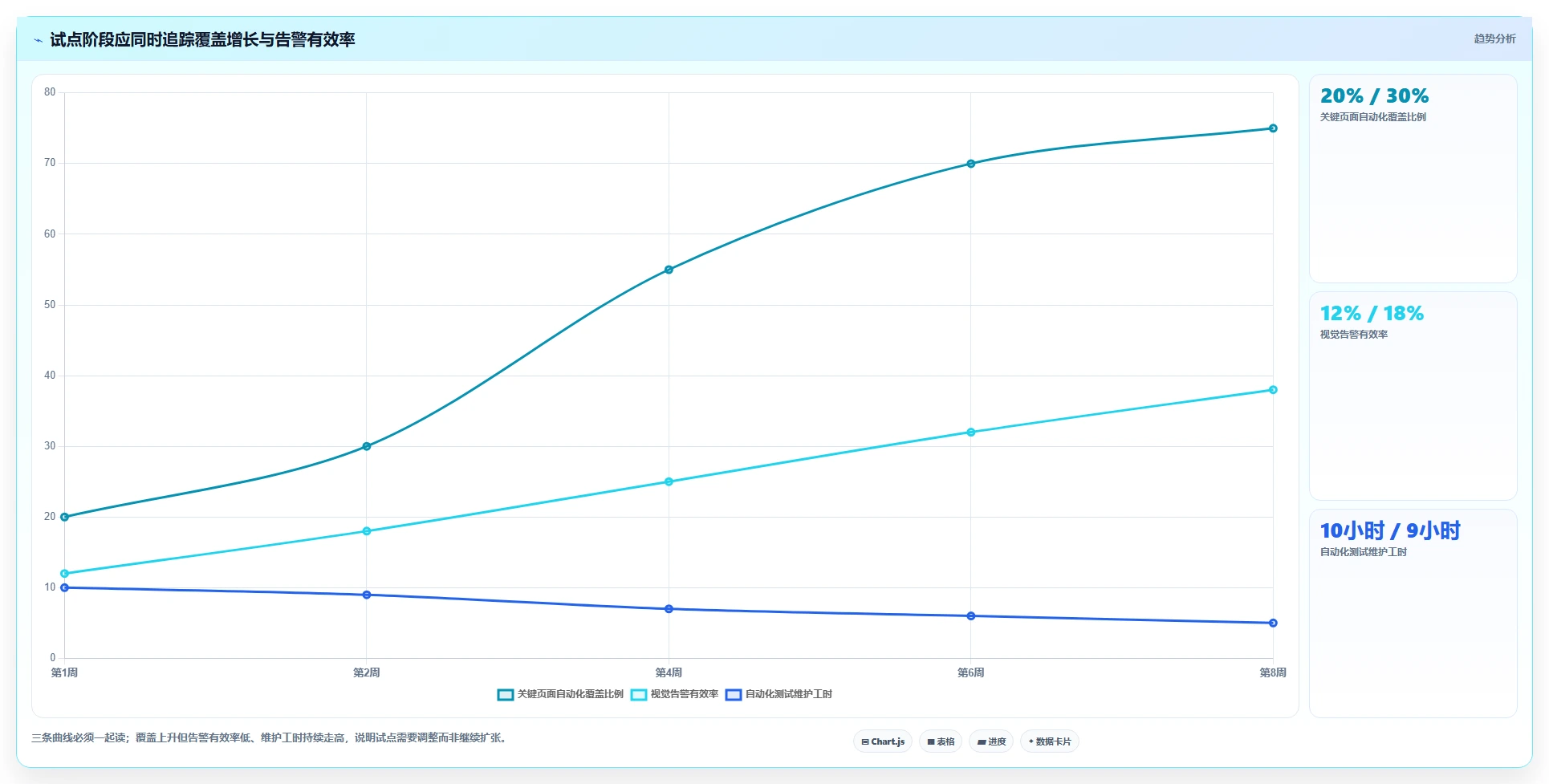Toggle the 视觉告警有效率 legend item
This screenshot has width=1549, height=784.
(674, 694)
